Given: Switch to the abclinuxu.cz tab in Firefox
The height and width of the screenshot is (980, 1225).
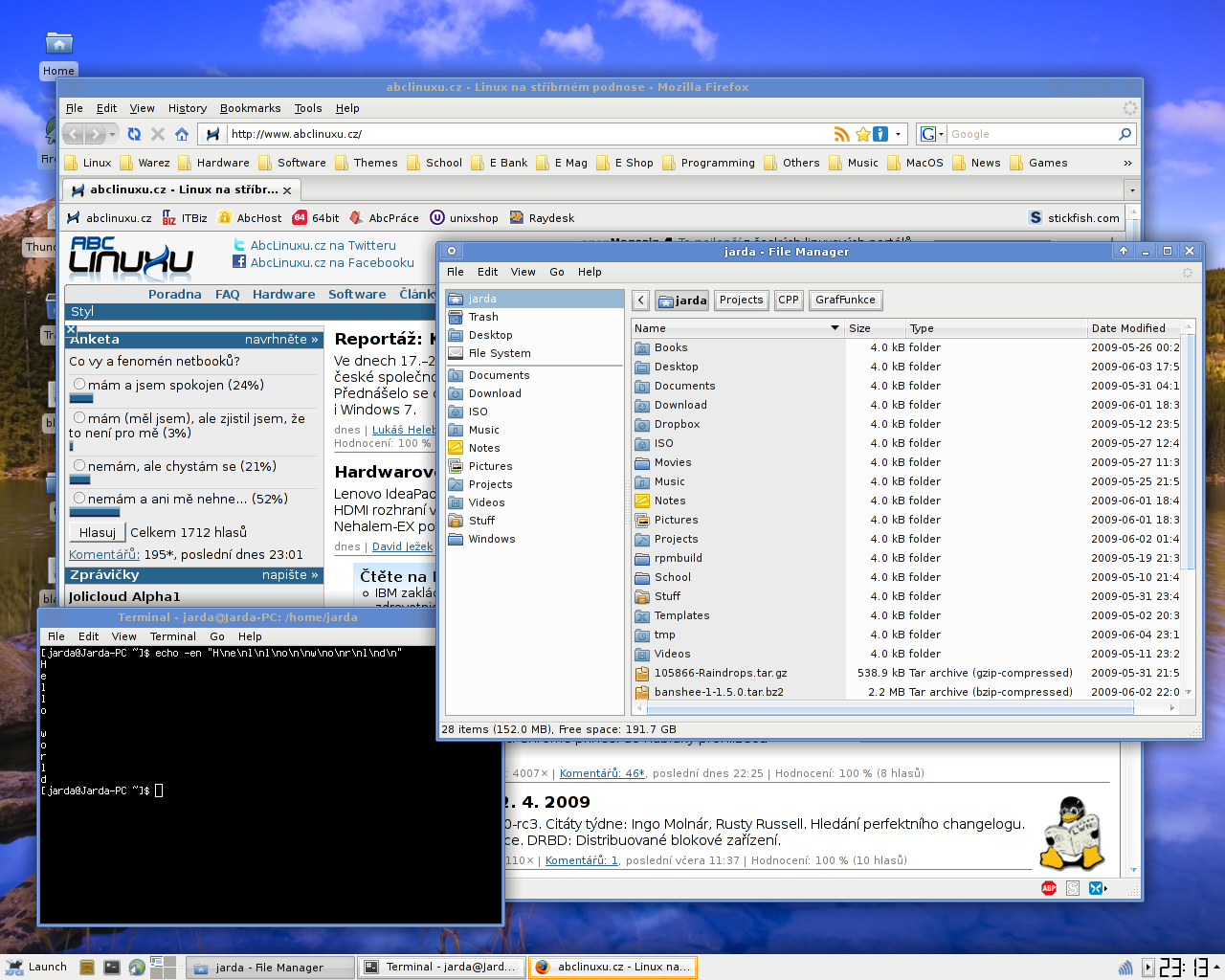Looking at the screenshot, I should point(181,189).
